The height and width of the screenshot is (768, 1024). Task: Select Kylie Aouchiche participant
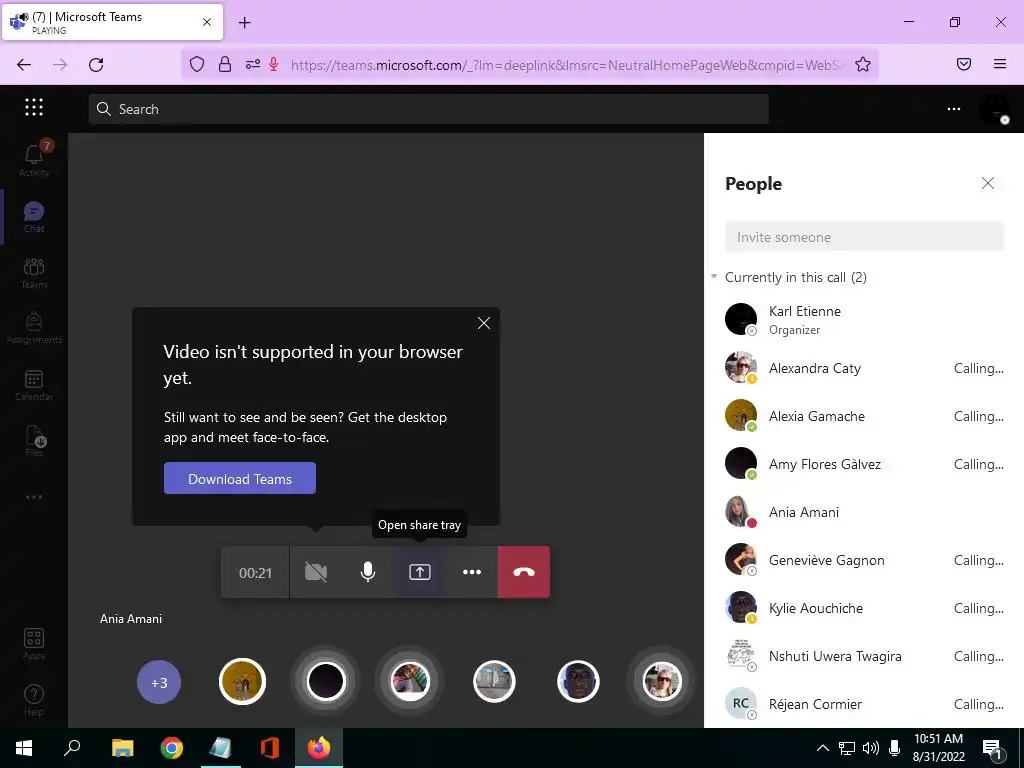point(864,608)
